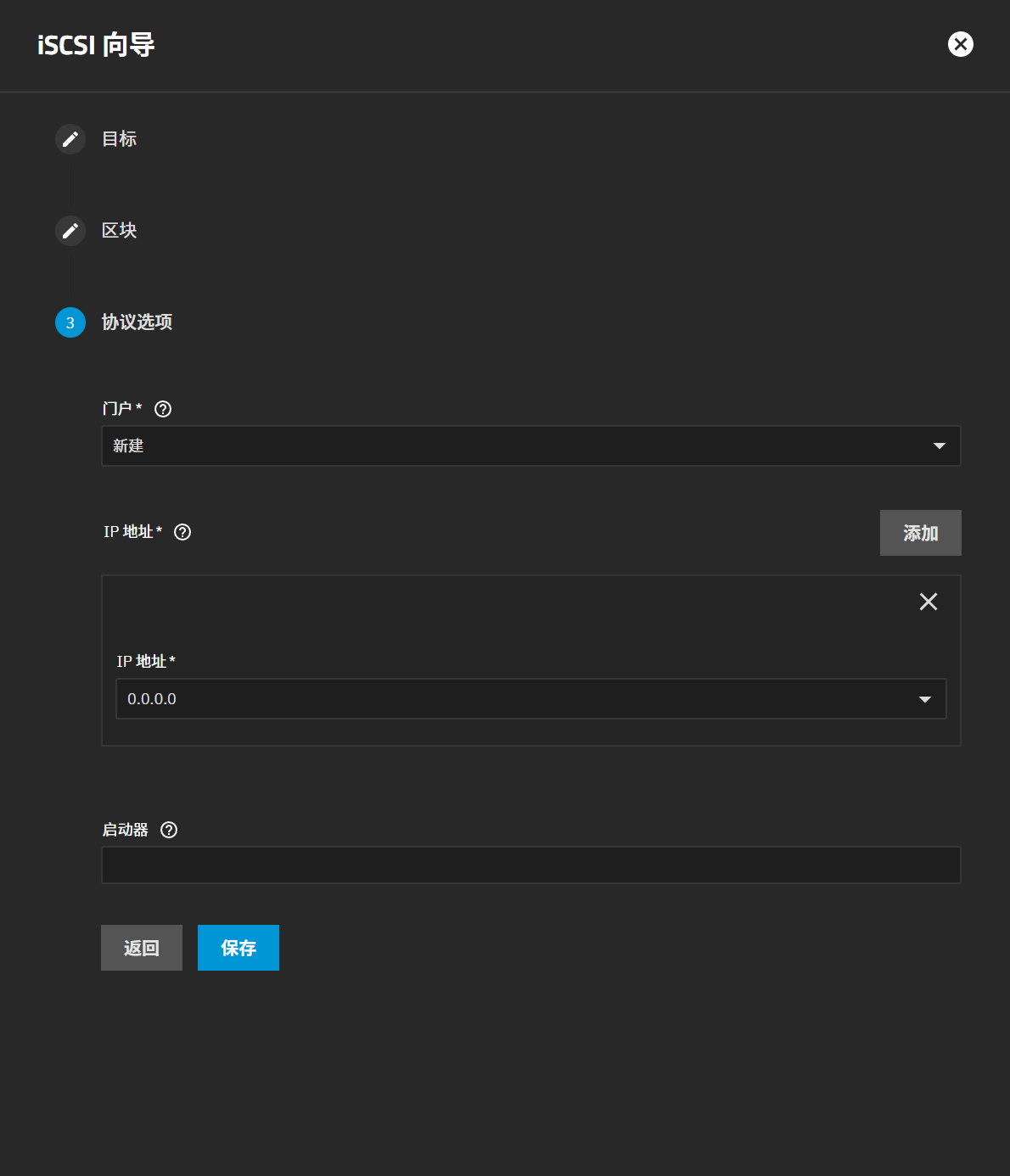Click the arrow on the 0.0.0.0 selector
This screenshot has height=1176, width=1010.
click(x=924, y=699)
